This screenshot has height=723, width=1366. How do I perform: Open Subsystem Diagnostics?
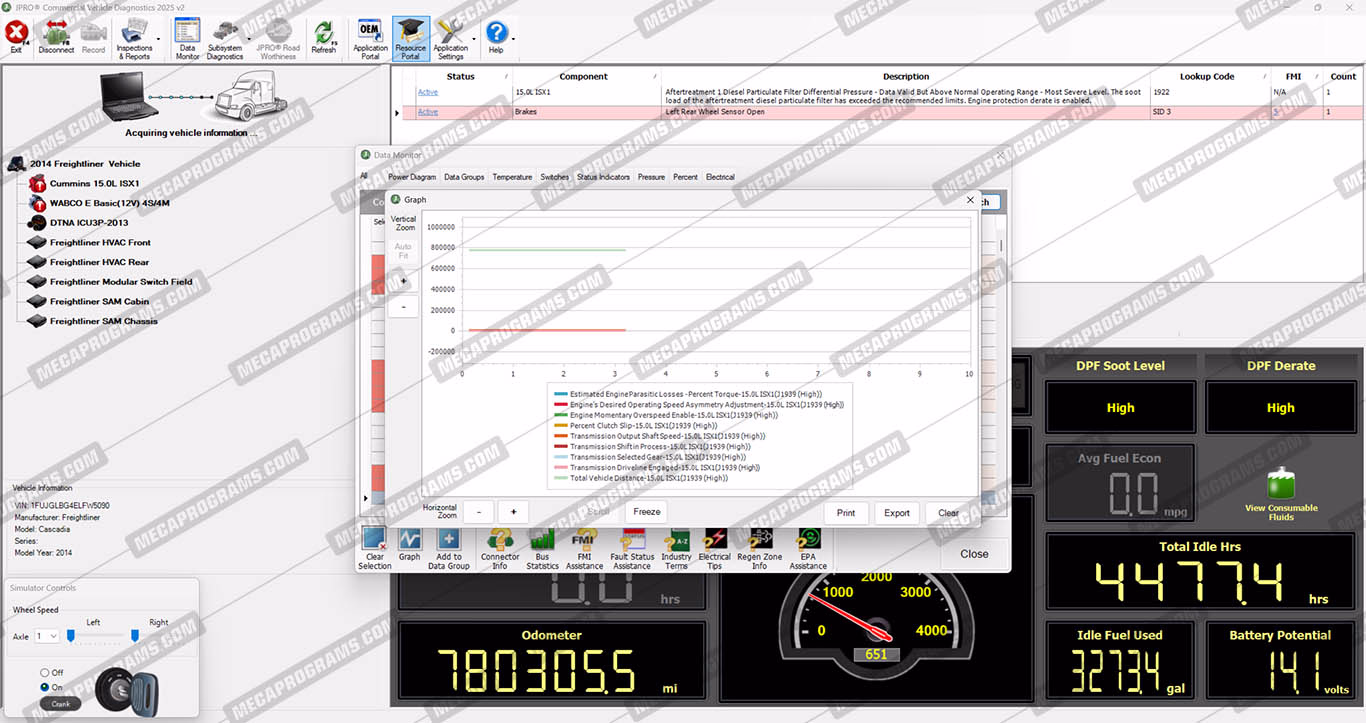click(x=225, y=40)
